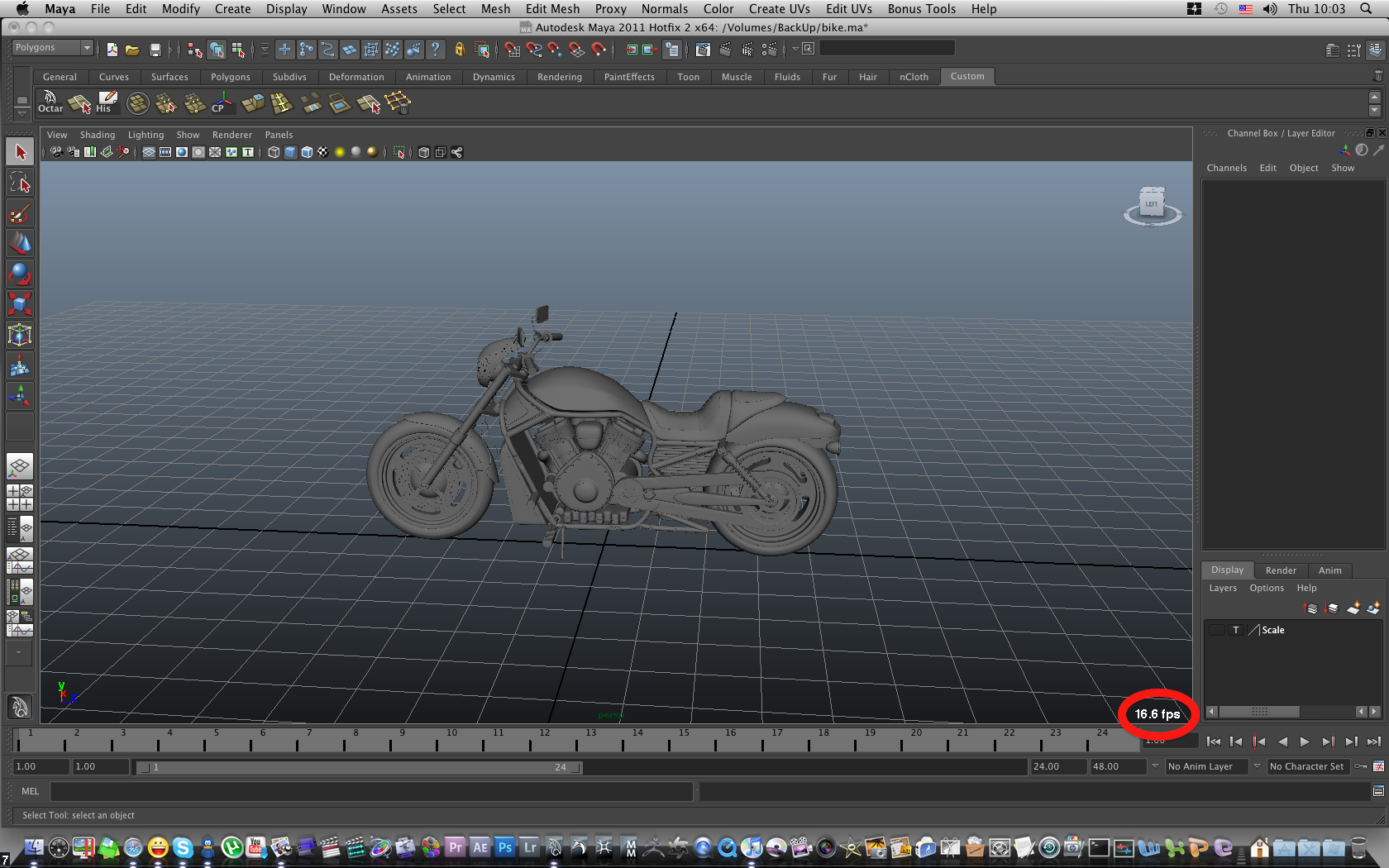This screenshot has height=868, width=1389.
Task: Select the Lasso tool in toolbox
Action: pos(20,183)
